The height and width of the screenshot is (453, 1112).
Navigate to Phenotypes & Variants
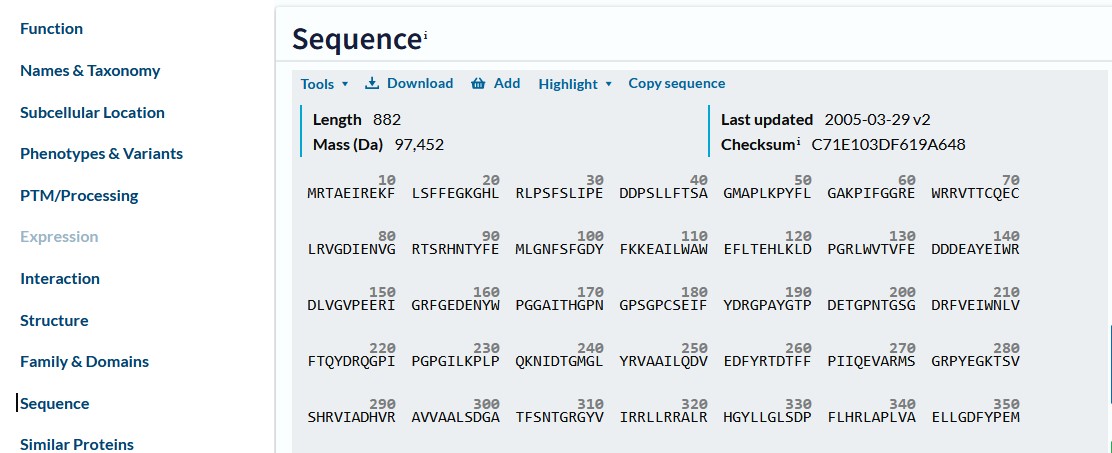[101, 154]
